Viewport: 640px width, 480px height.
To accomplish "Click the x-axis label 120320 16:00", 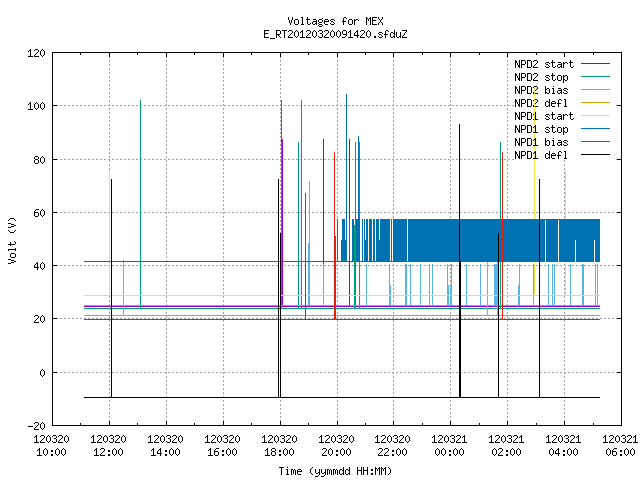I will (222, 446).
